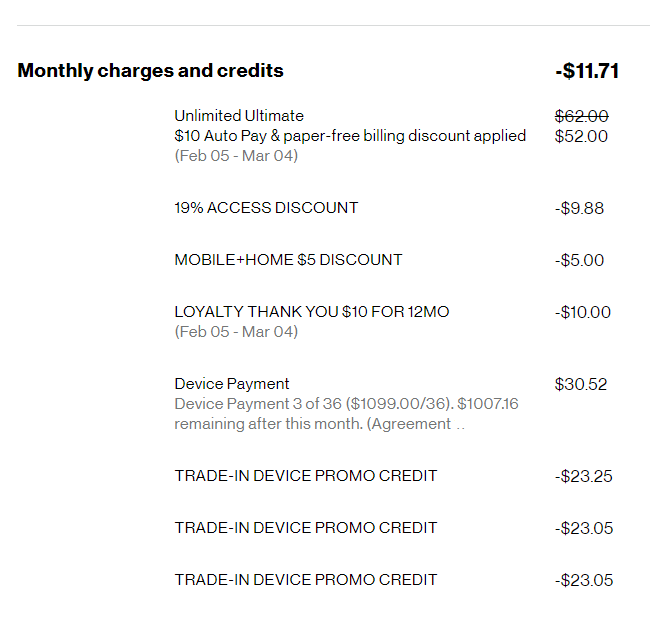This screenshot has height=619, width=650.
Task: Click LOYALTY THANK YOU $10 FOR 12MO
Action: pyautogui.click(x=312, y=312)
